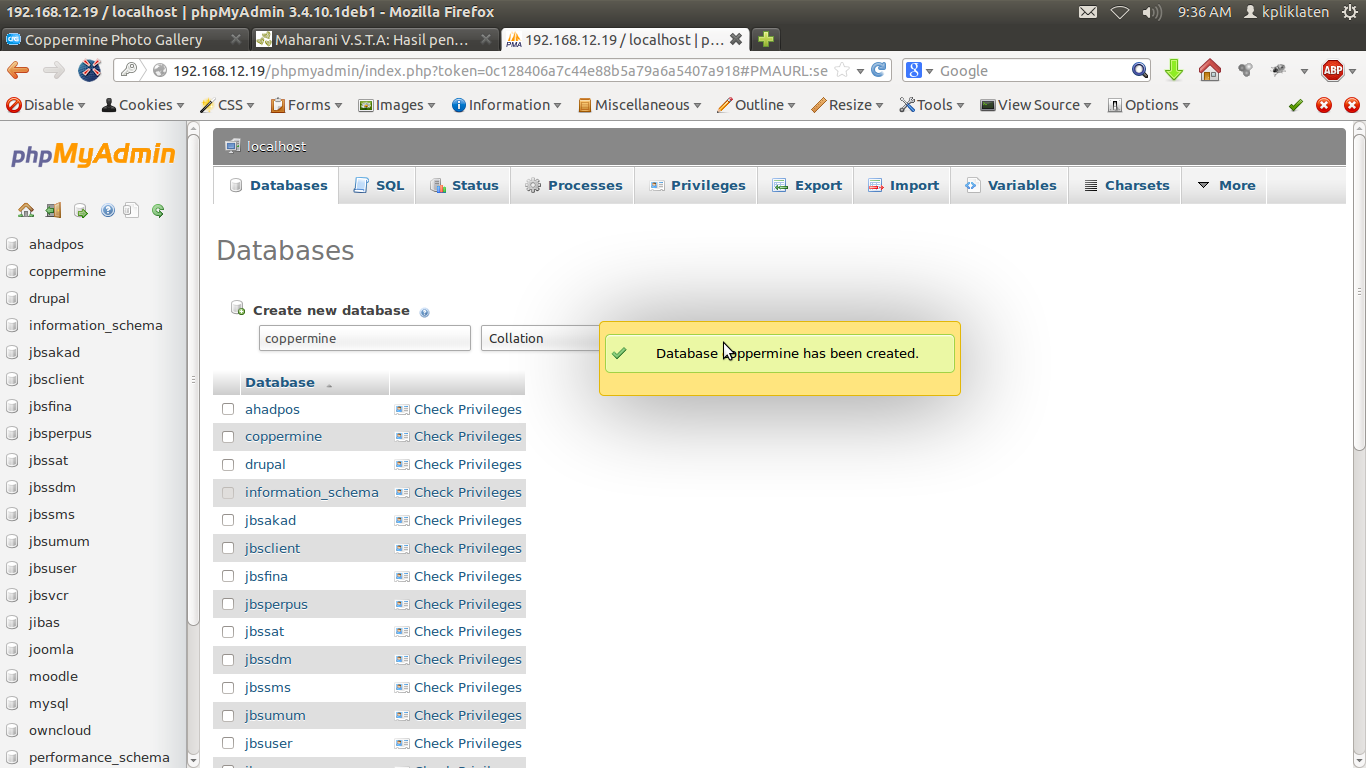Click the Firefox forward arrow button
This screenshot has height=768, width=1366.
point(53,70)
